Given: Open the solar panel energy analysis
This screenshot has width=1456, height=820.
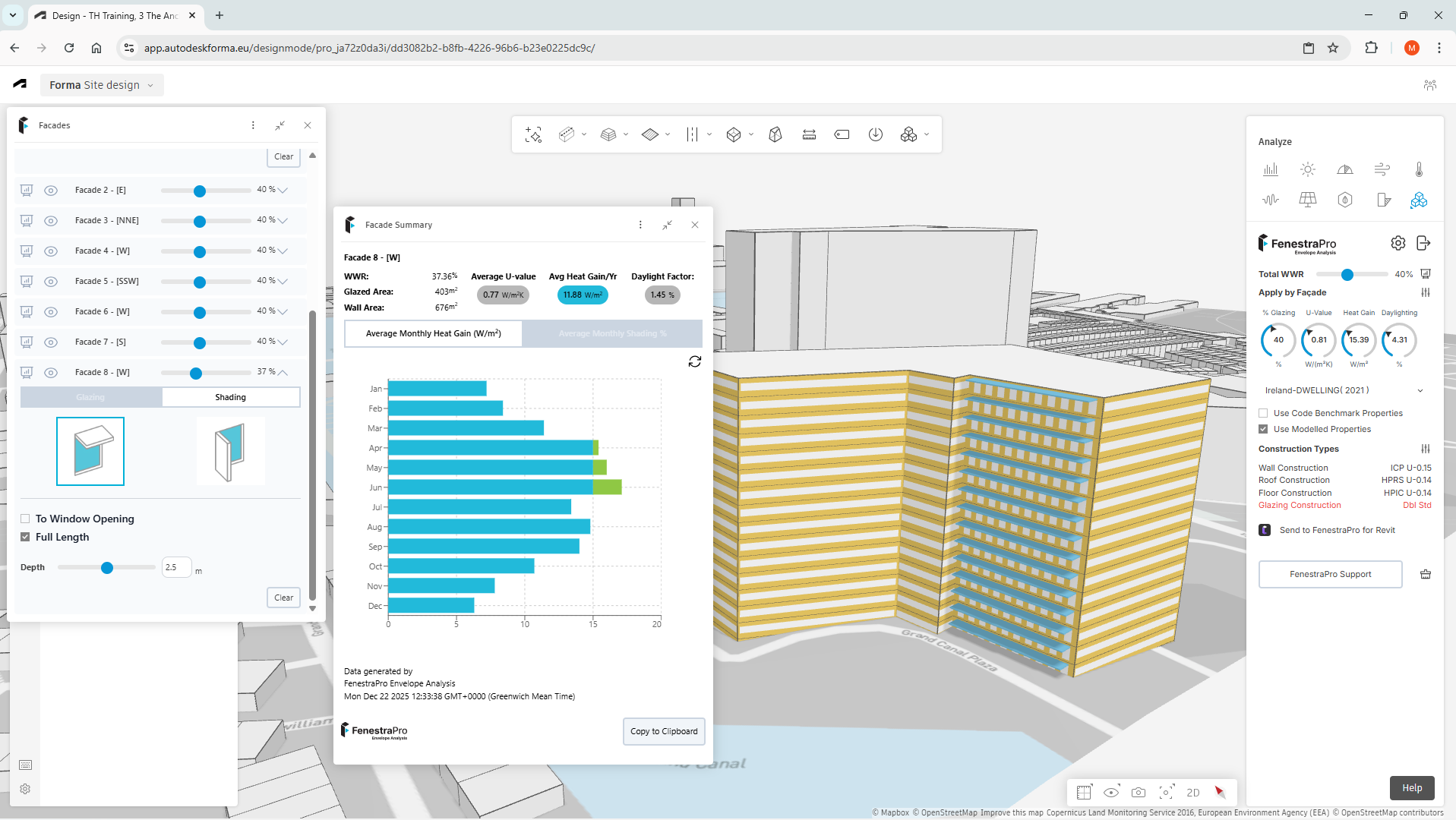Looking at the screenshot, I should pos(1308,200).
